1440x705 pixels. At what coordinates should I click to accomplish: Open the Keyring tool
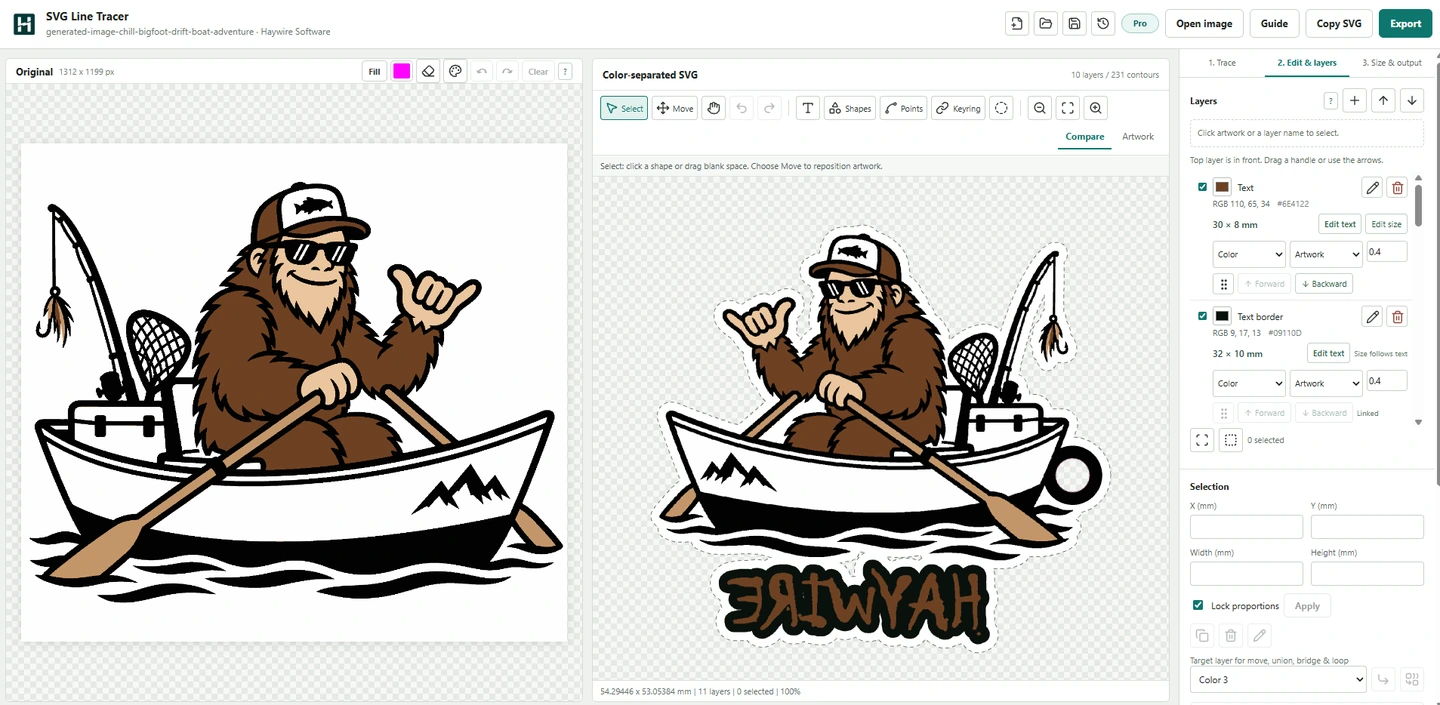pos(958,108)
